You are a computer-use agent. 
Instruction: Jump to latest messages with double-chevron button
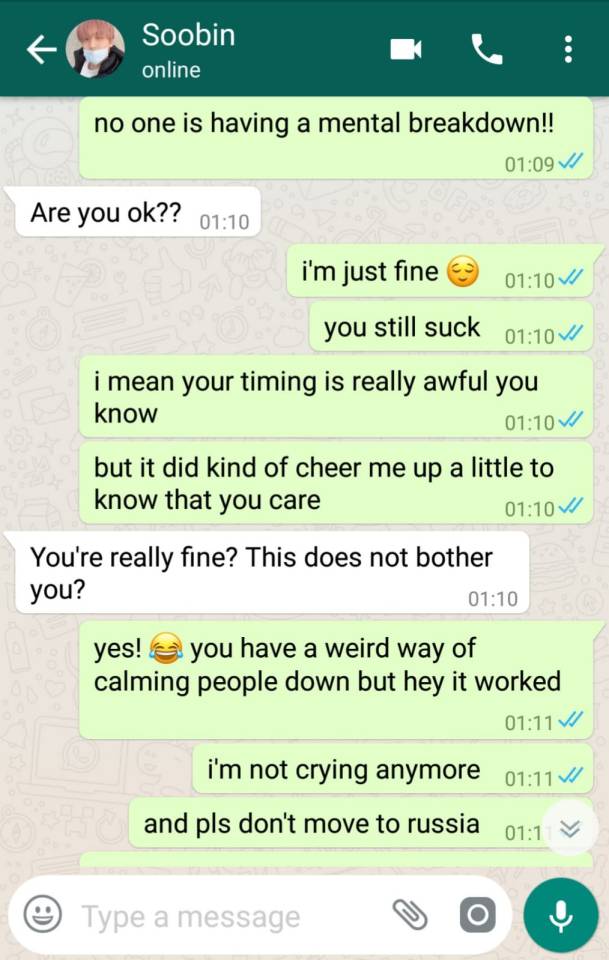(x=570, y=829)
